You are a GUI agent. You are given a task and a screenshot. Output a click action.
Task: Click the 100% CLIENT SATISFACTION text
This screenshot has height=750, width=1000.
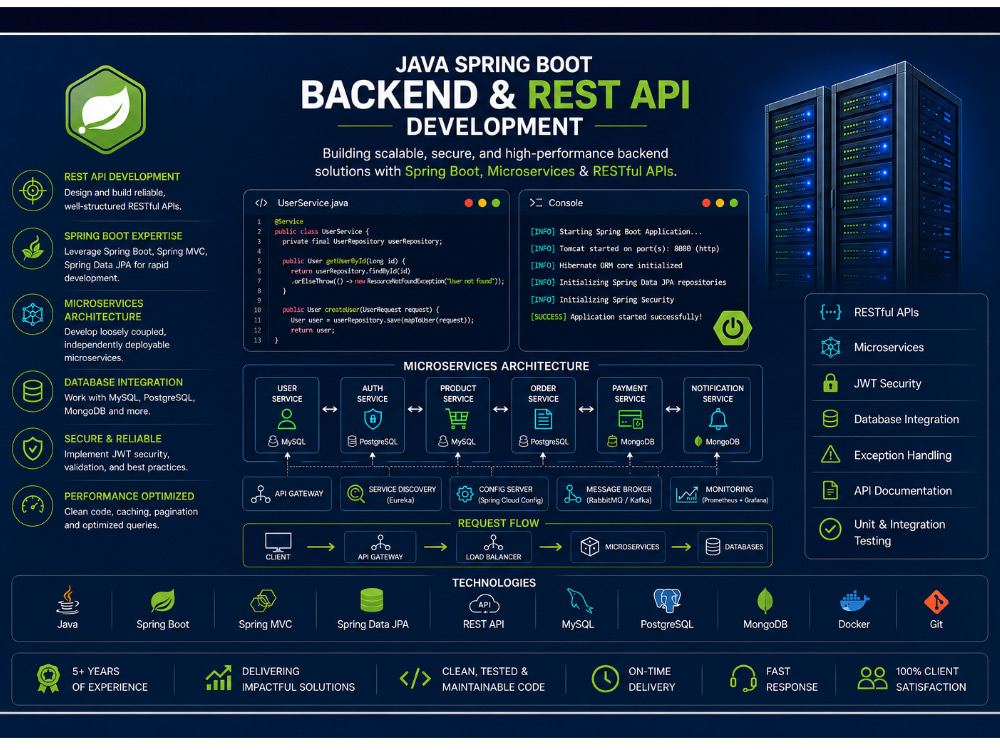point(930,679)
